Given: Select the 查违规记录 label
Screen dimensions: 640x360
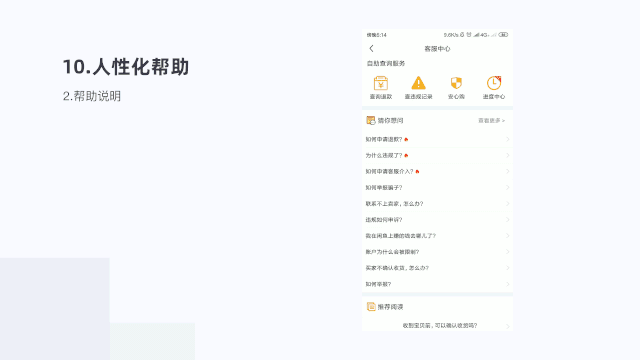Looking at the screenshot, I should [x=418, y=97].
